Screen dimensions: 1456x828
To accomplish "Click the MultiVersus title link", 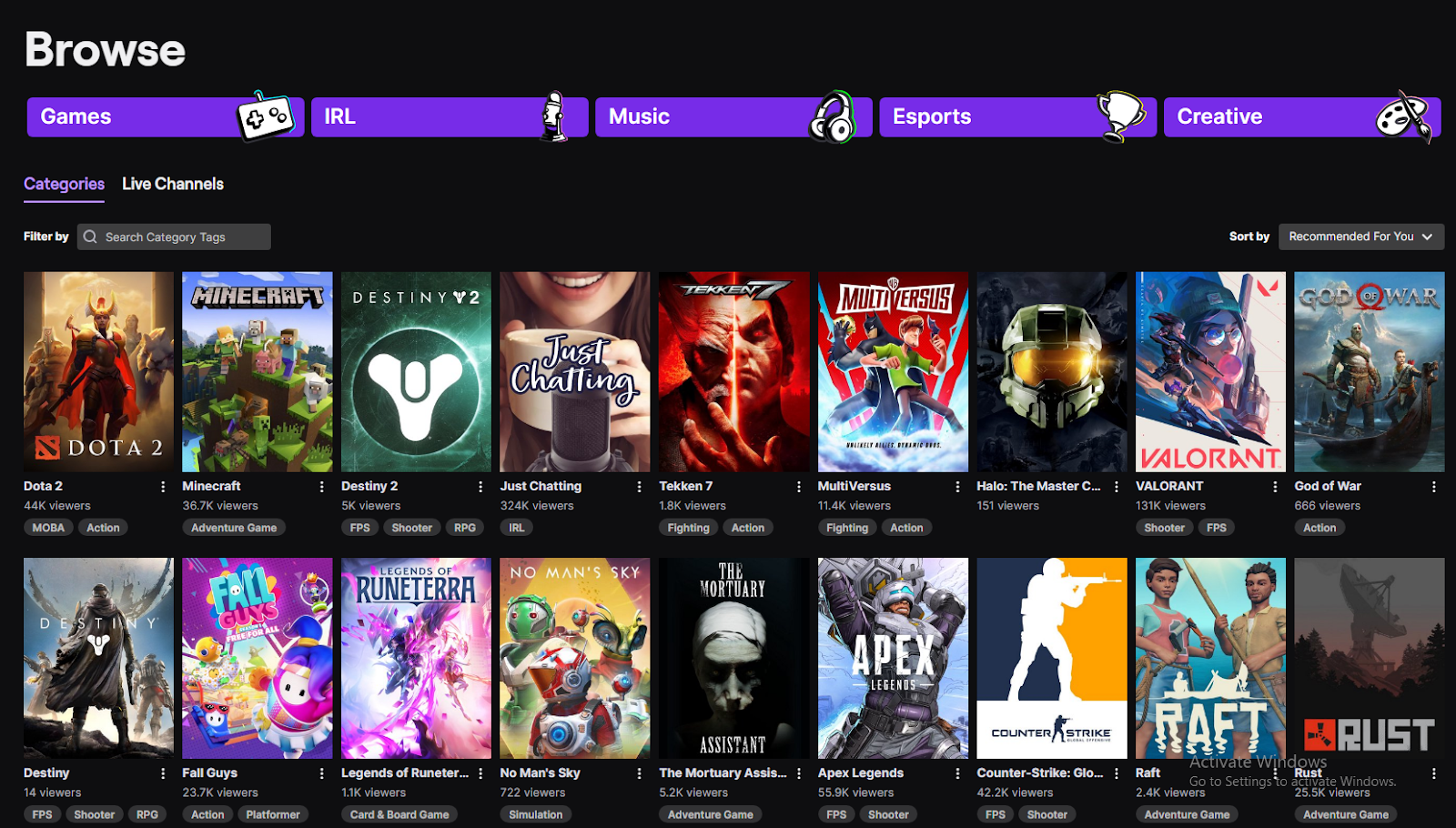I will tap(854, 487).
